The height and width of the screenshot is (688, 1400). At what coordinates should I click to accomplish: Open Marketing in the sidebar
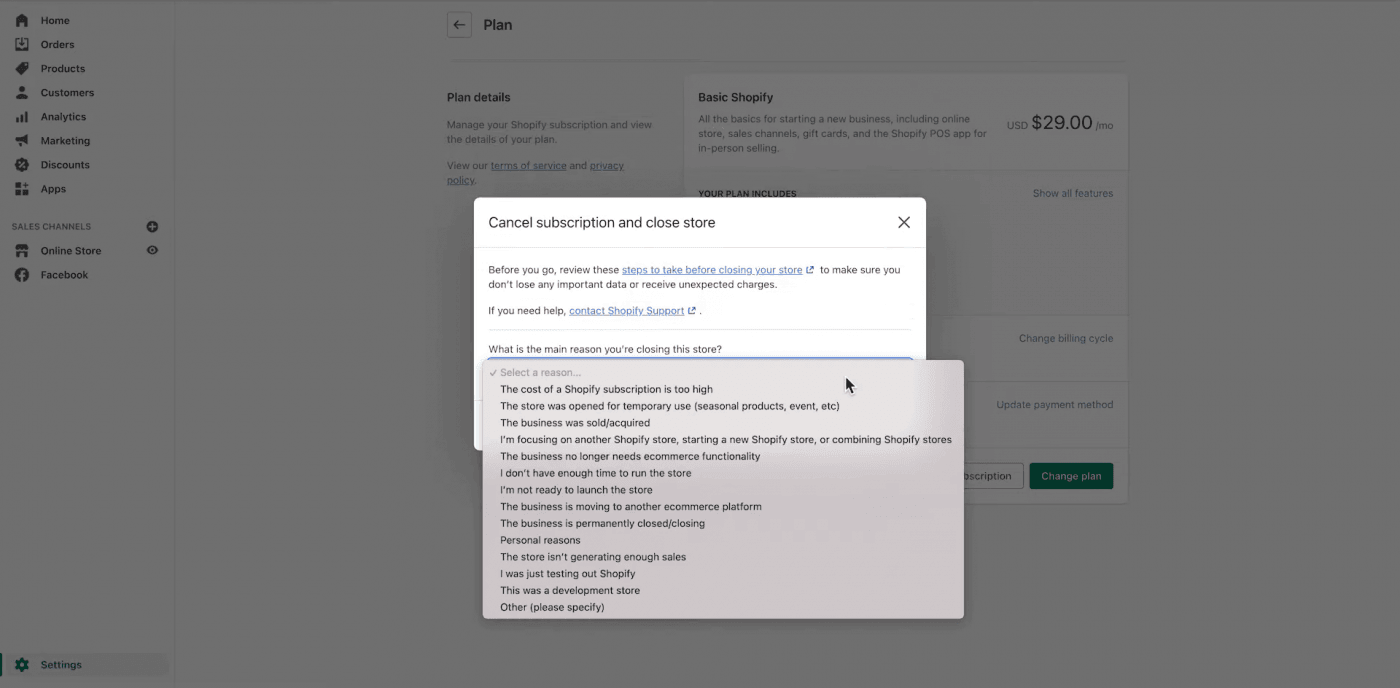[x=65, y=140]
